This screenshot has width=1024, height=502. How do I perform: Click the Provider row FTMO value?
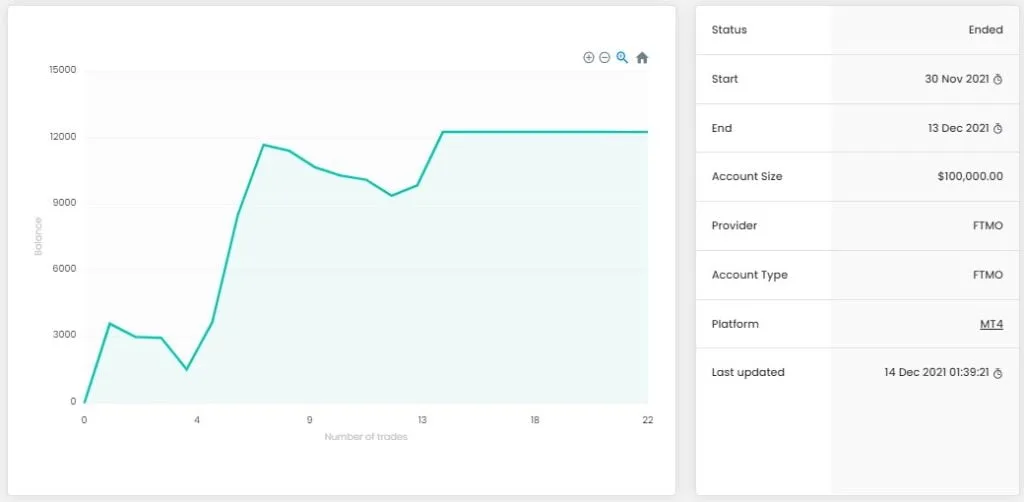(x=986, y=226)
